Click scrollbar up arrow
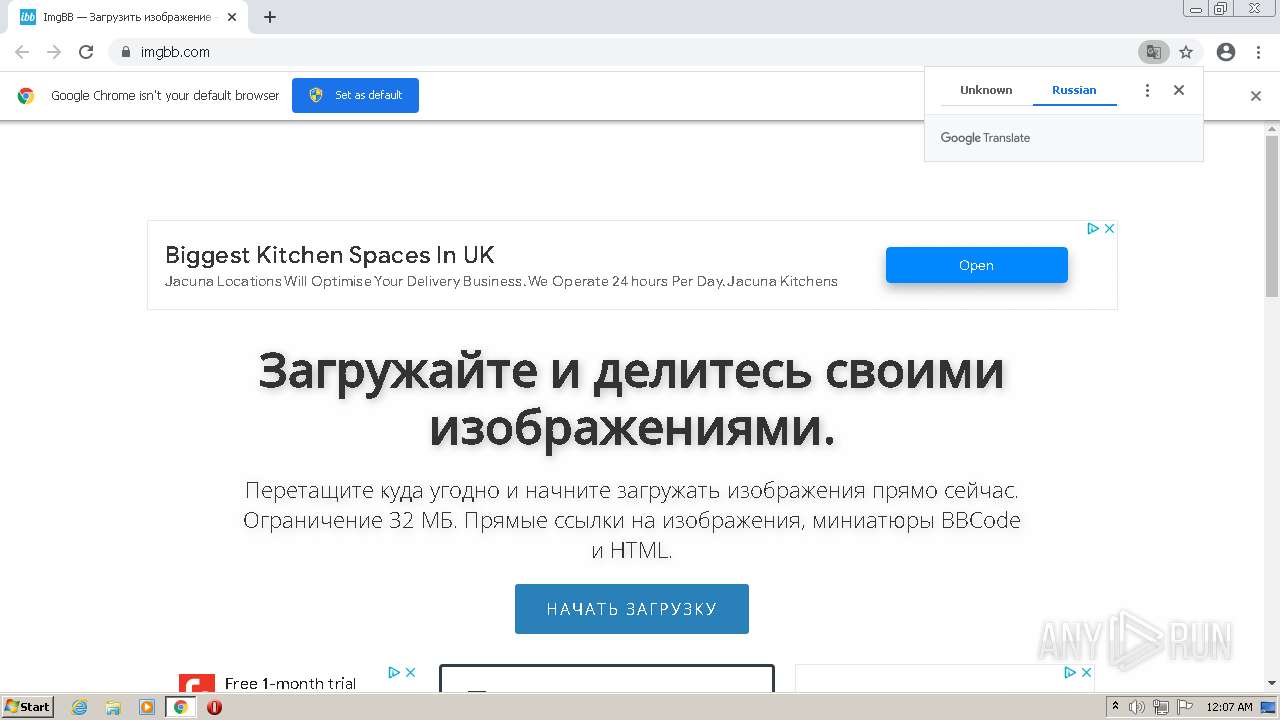Image resolution: width=1280 pixels, height=720 pixels. 1272,128
